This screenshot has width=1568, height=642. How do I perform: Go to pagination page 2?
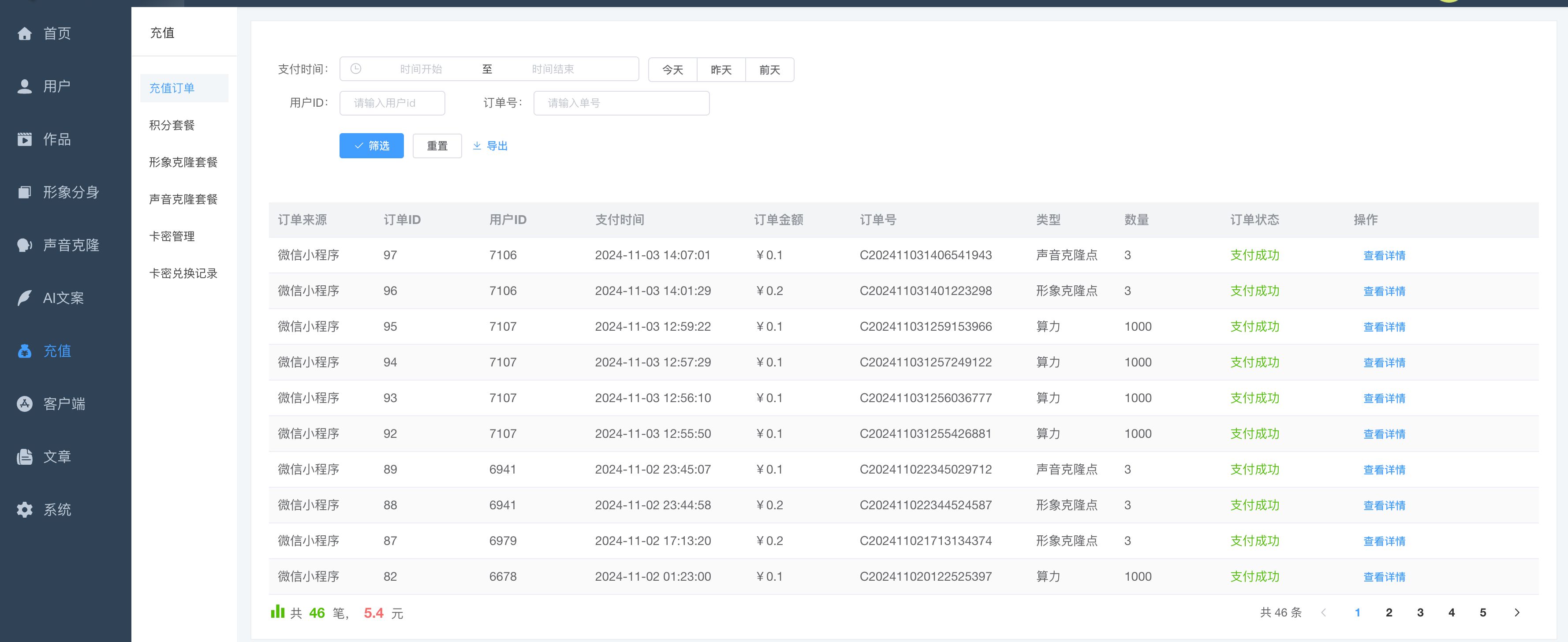[1389, 613]
